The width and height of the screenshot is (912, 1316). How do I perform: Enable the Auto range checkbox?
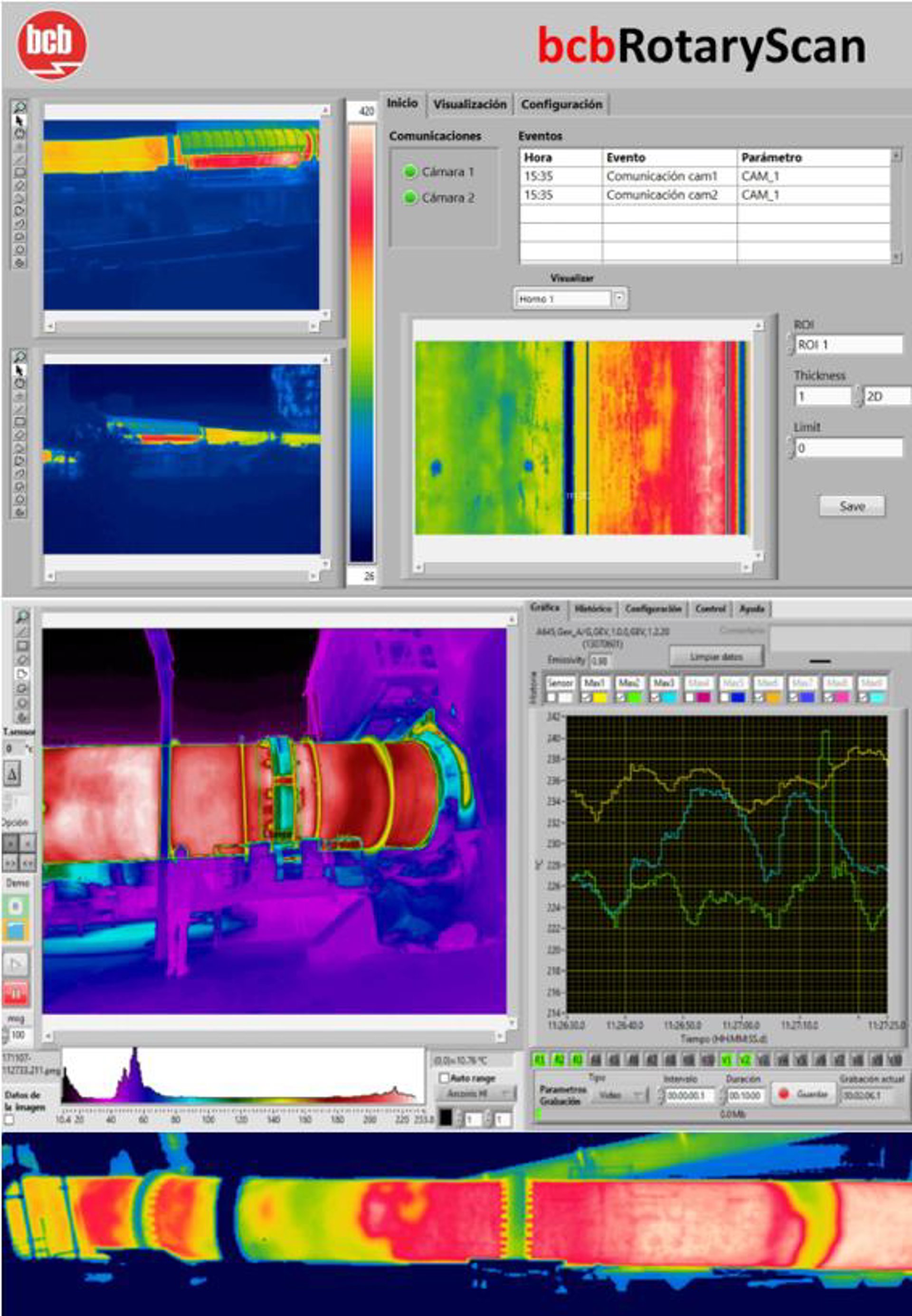point(444,1079)
